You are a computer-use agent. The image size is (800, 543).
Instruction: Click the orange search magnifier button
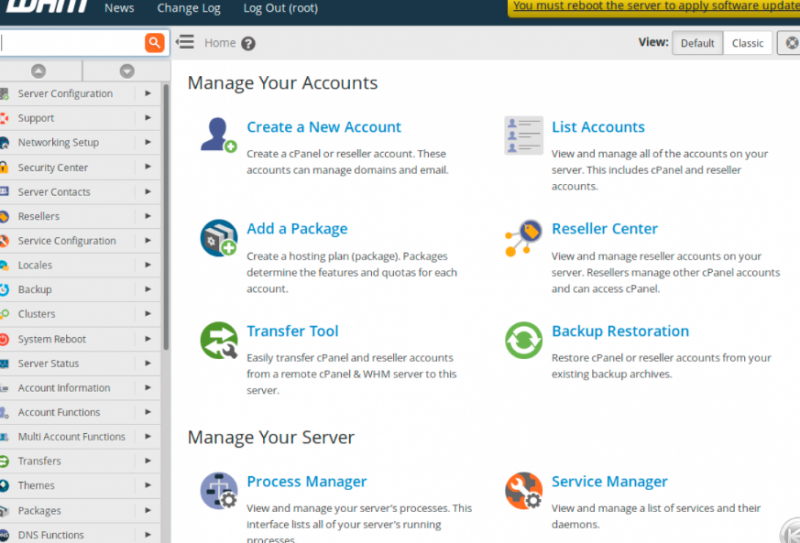click(154, 43)
